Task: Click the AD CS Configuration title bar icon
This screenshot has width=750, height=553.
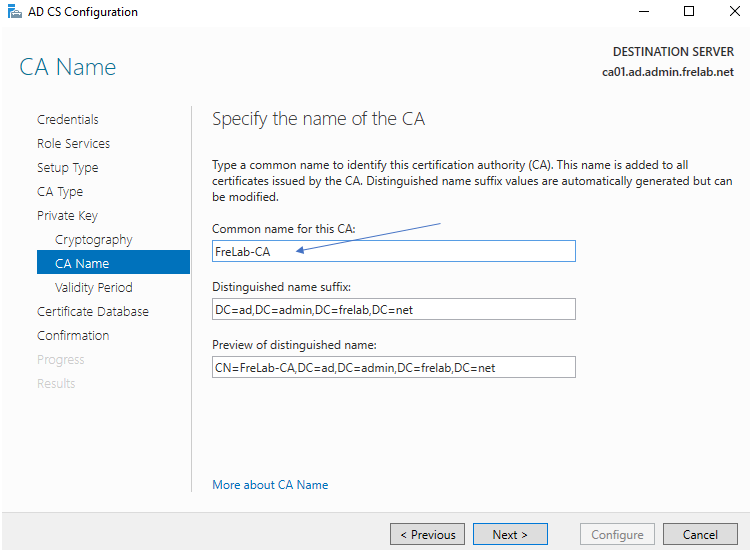Action: 13,12
